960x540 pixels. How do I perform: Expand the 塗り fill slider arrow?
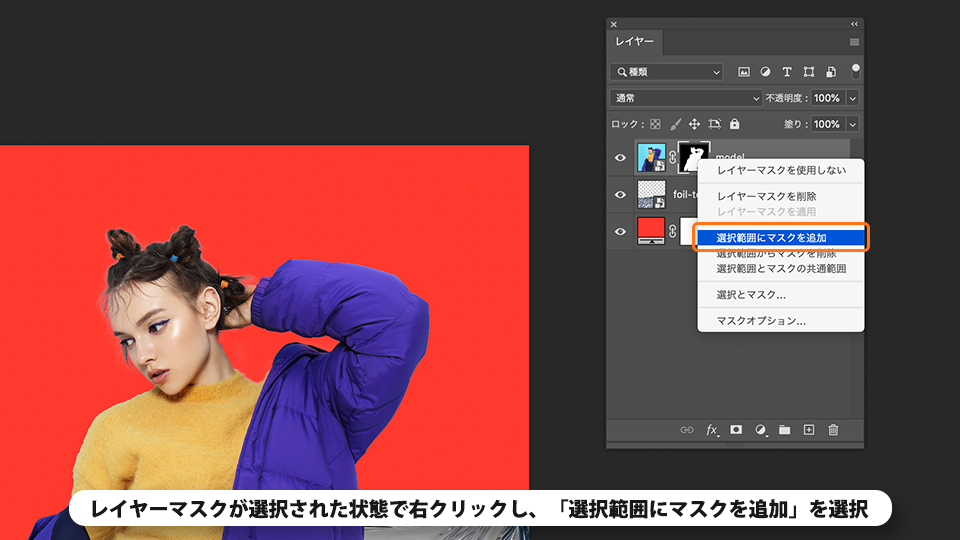852,124
